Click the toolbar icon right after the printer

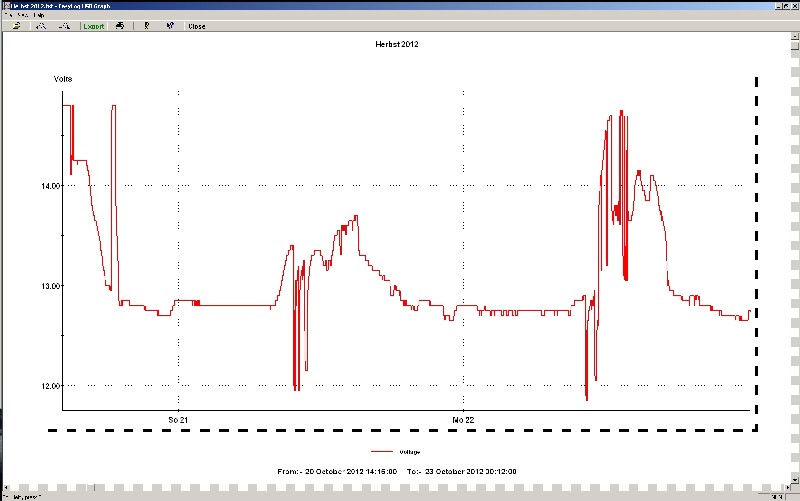(x=147, y=26)
